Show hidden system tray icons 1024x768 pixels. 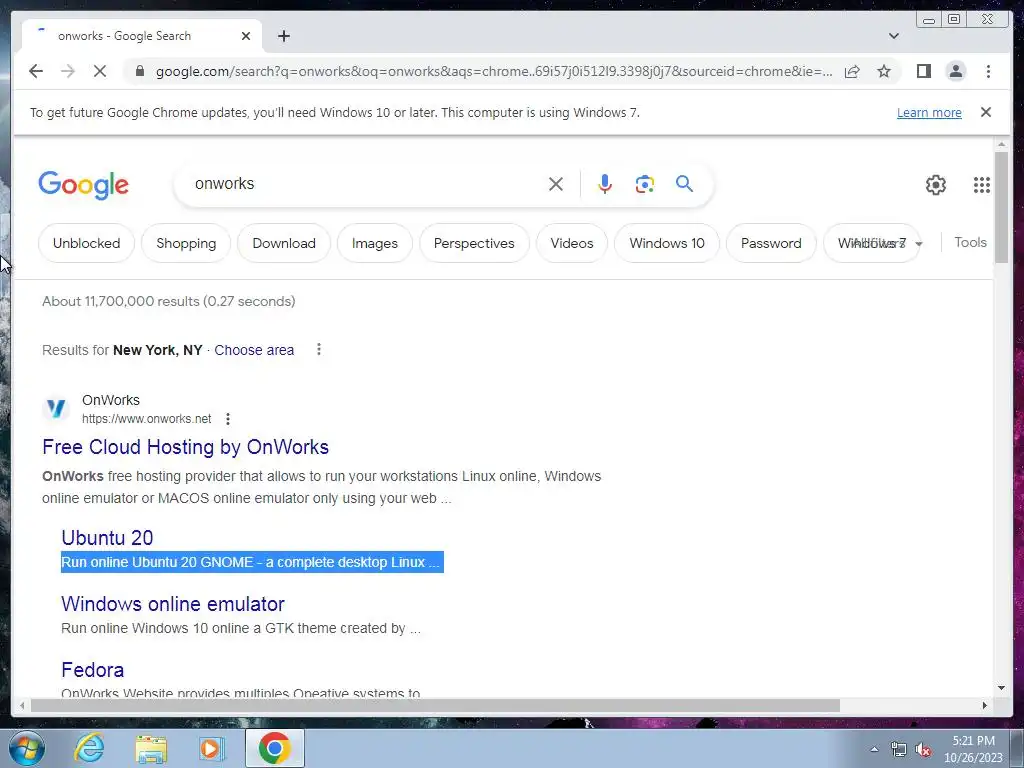[x=874, y=750]
